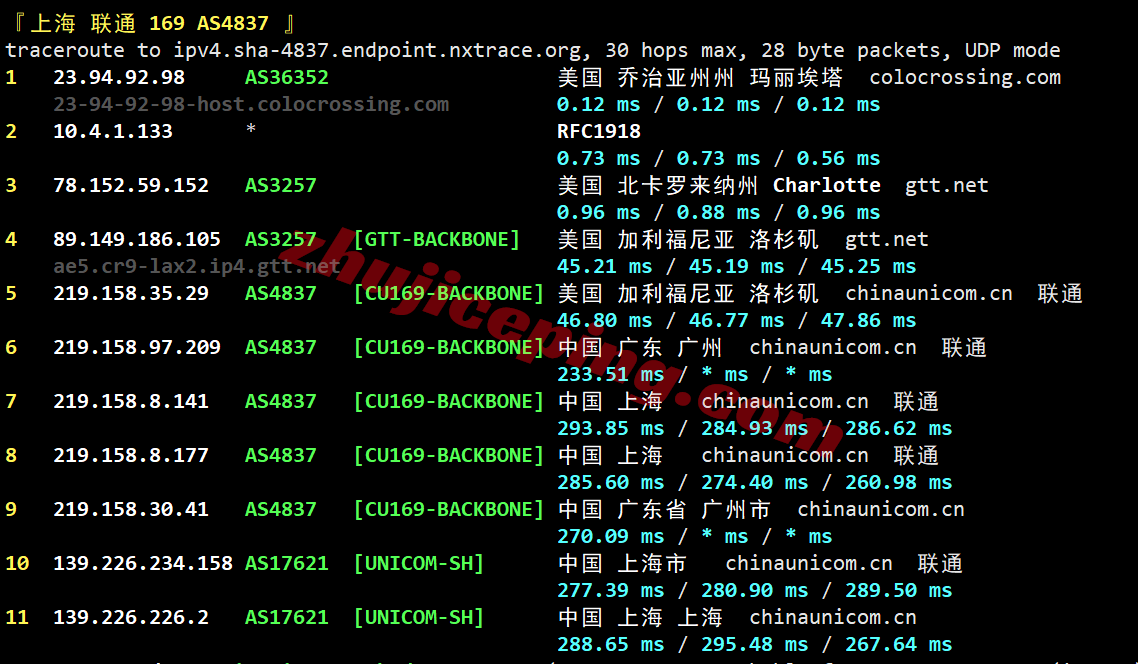Click hop 5 IP address 219.158.35.29
Screen dimensions: 1138x664
coord(131,293)
